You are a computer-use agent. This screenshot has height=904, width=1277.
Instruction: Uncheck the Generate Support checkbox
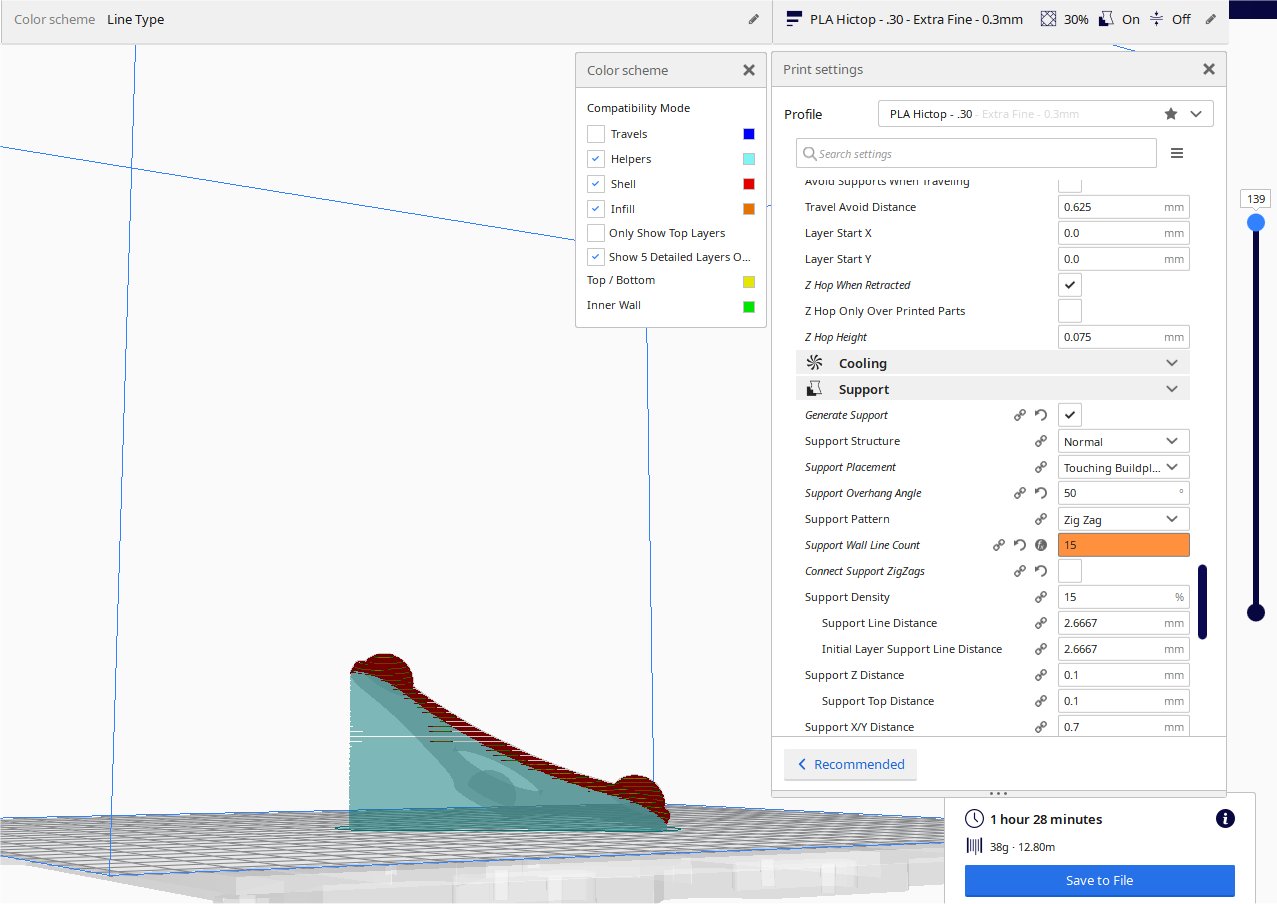tap(1070, 415)
